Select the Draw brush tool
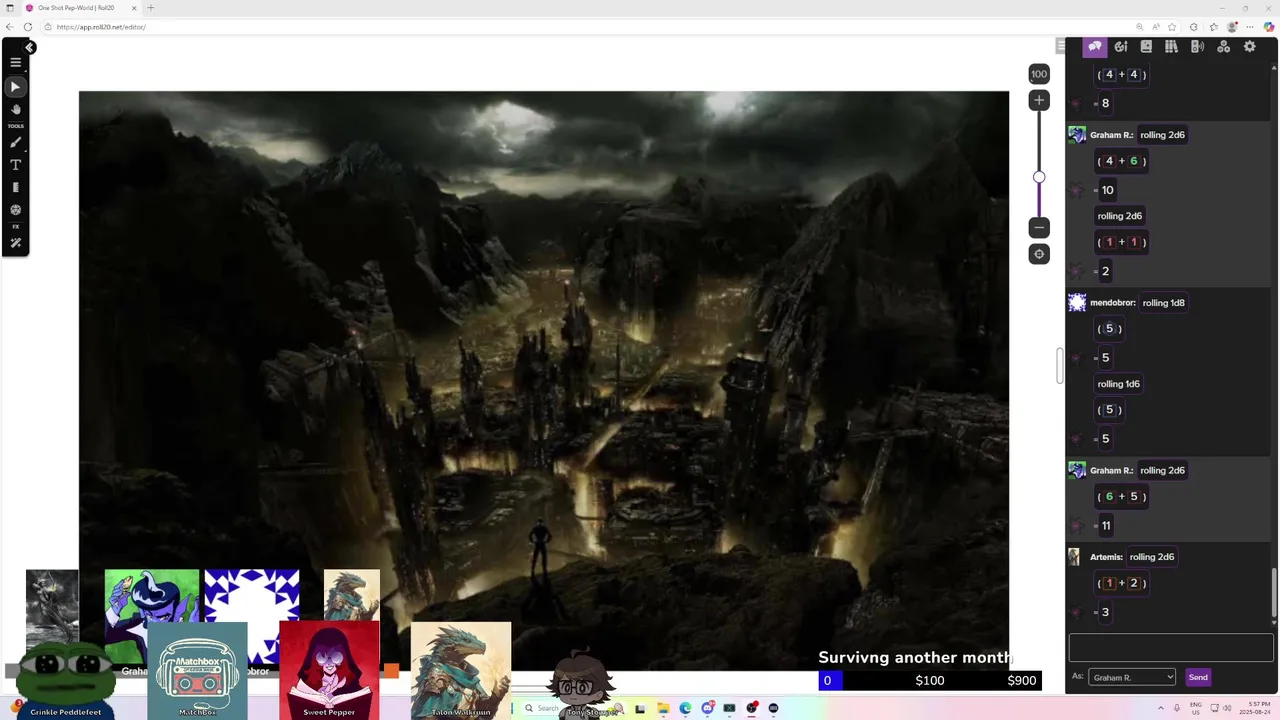The image size is (1280, 720). point(15,143)
